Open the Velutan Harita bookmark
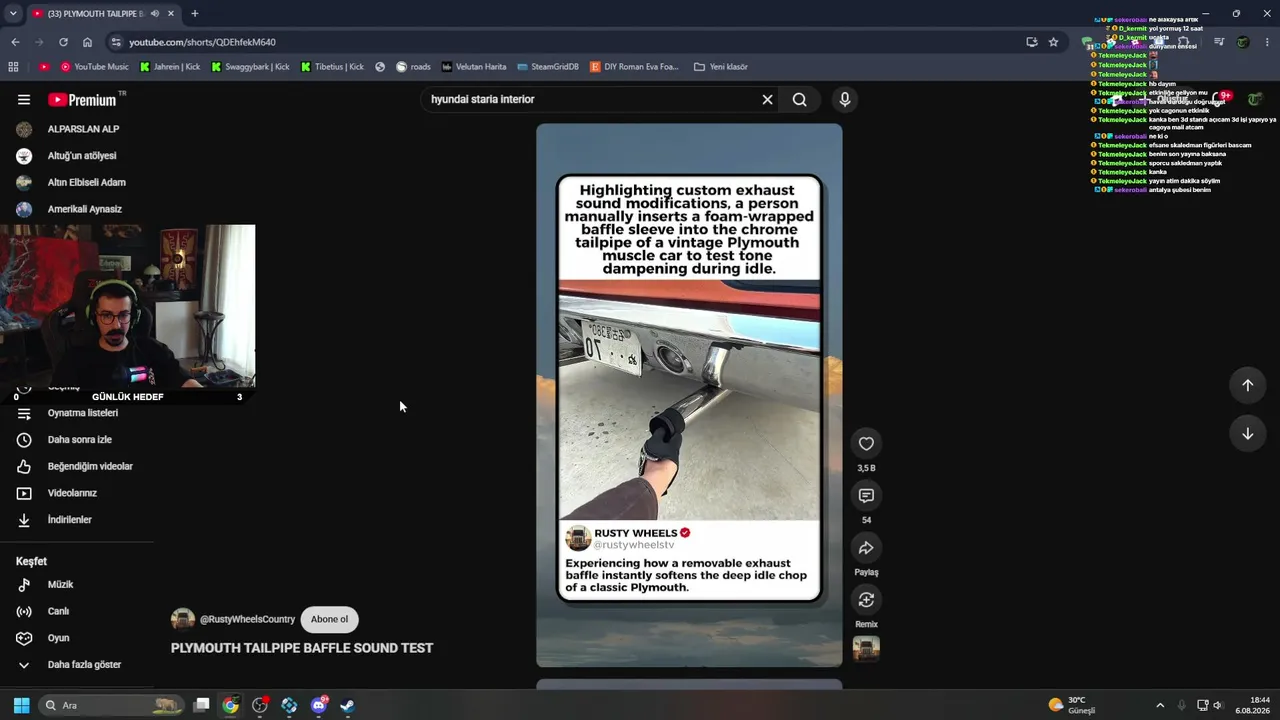 coord(474,67)
